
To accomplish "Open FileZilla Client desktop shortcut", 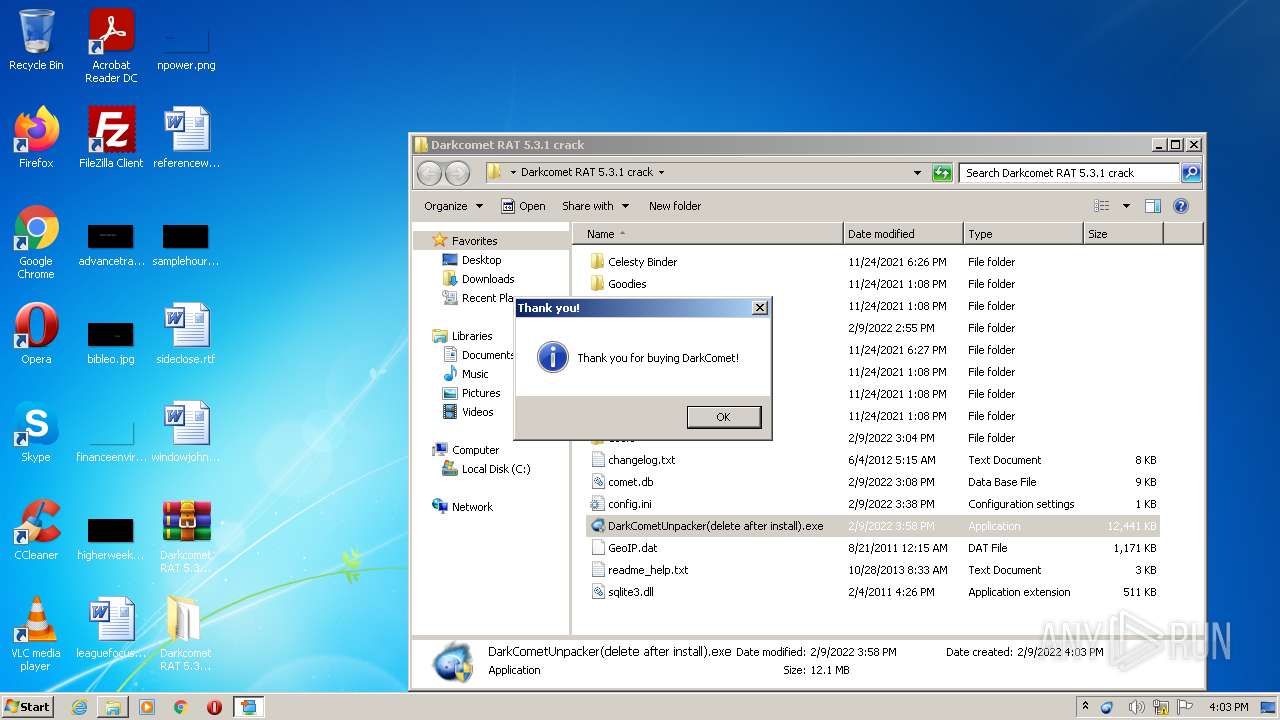I will (x=111, y=138).
